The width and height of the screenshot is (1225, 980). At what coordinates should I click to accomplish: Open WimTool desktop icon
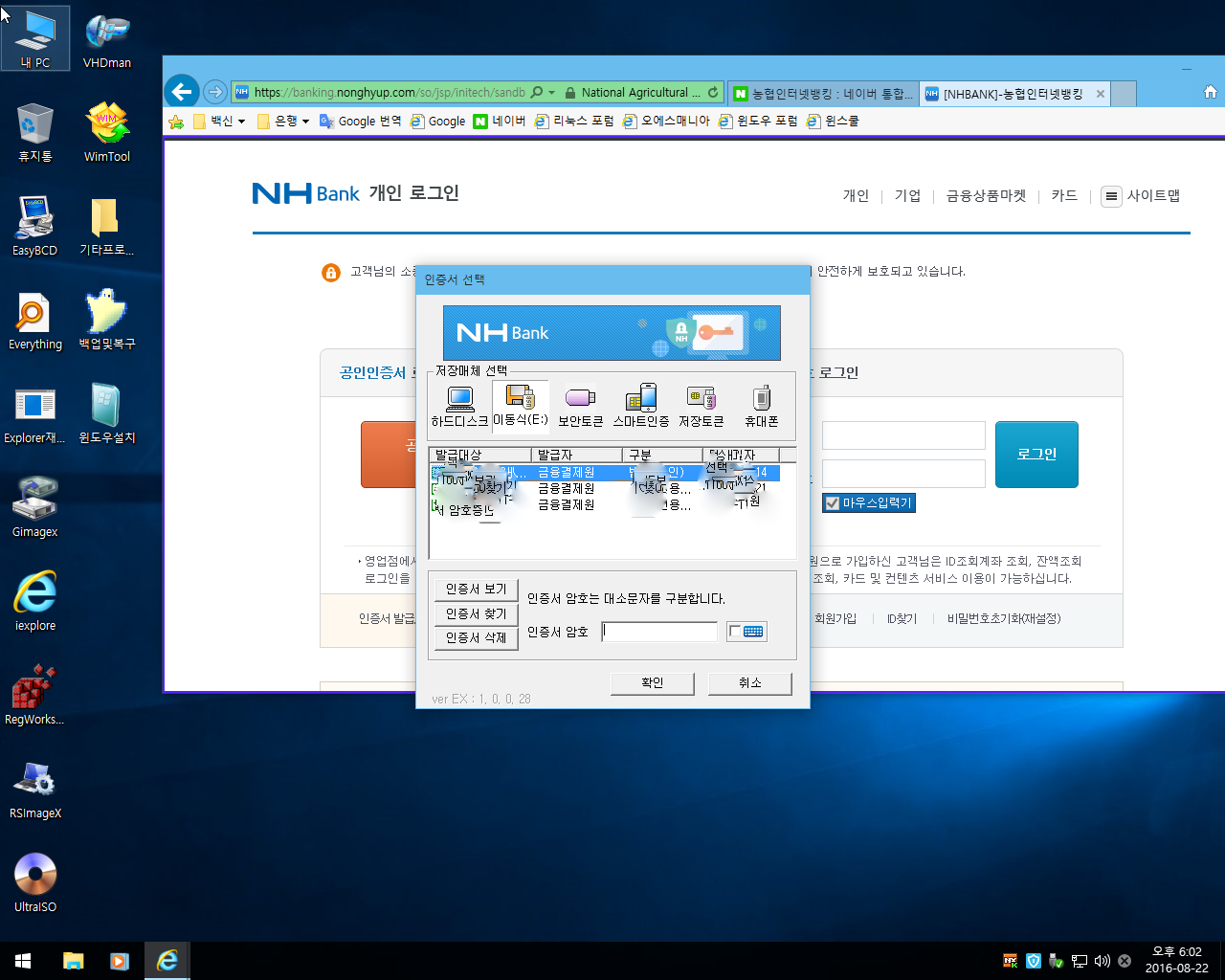point(107,134)
